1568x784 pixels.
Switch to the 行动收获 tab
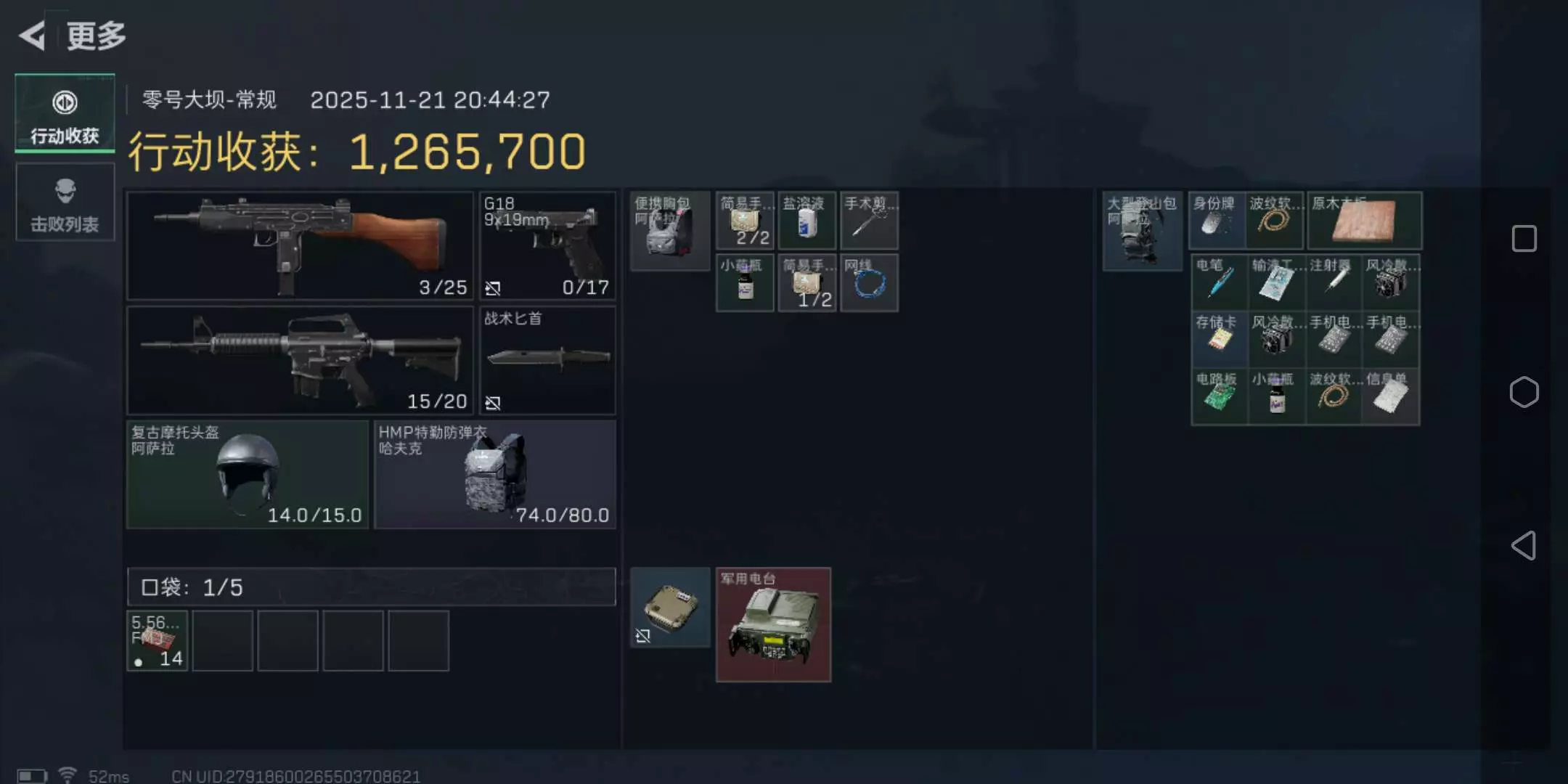coord(65,113)
